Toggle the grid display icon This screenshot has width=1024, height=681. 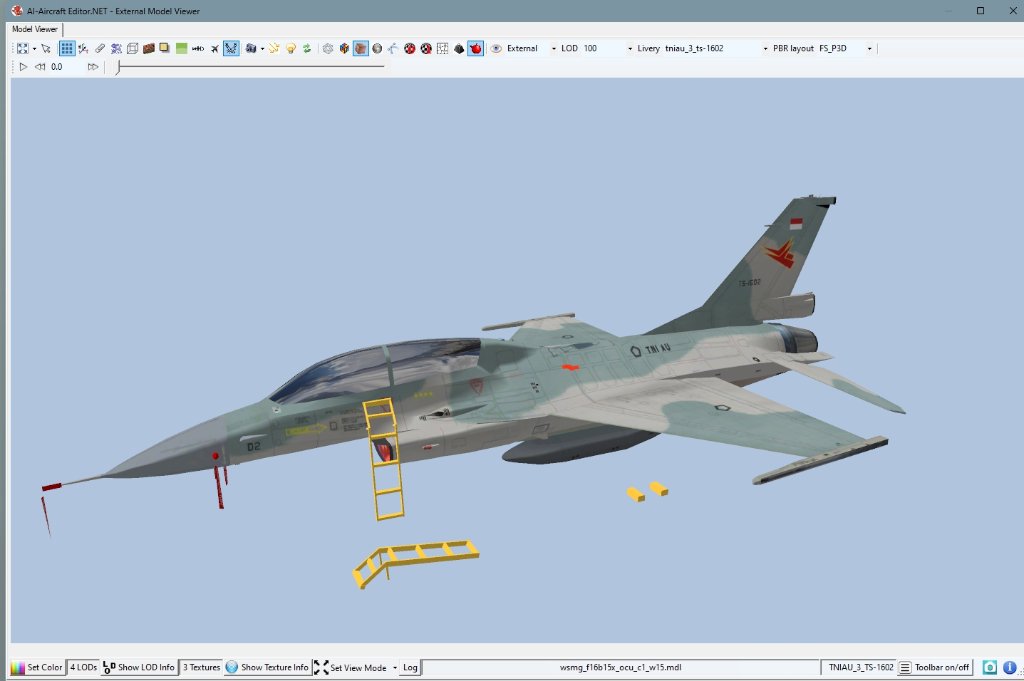pos(67,48)
